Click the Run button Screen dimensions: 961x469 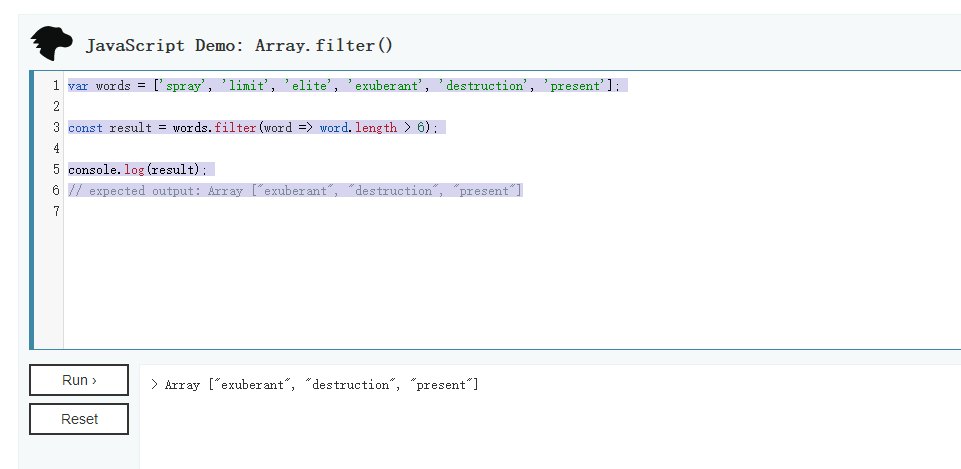(x=79, y=380)
